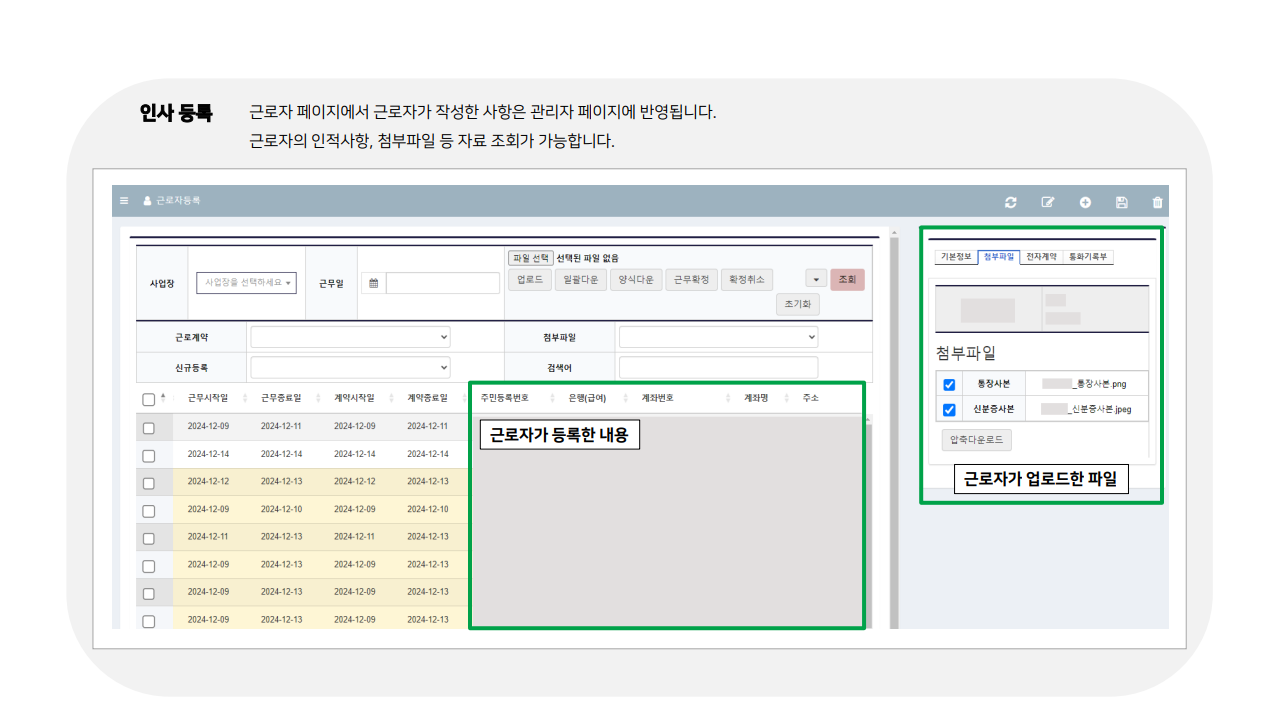Uncheck the 신분증사본 attachment checkbox
Image resolution: width=1280 pixels, height=720 pixels.
949,408
